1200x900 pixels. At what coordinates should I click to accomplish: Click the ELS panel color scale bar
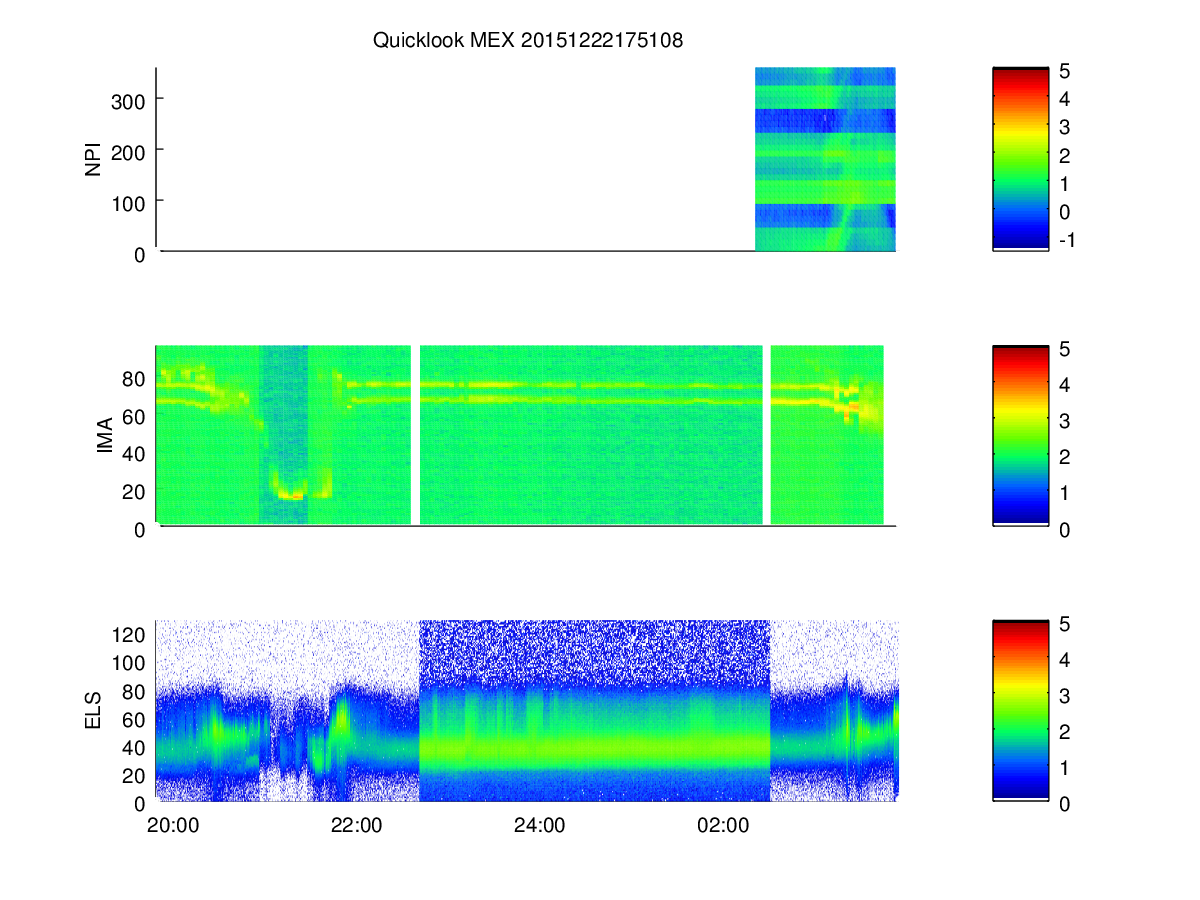pos(1020,710)
